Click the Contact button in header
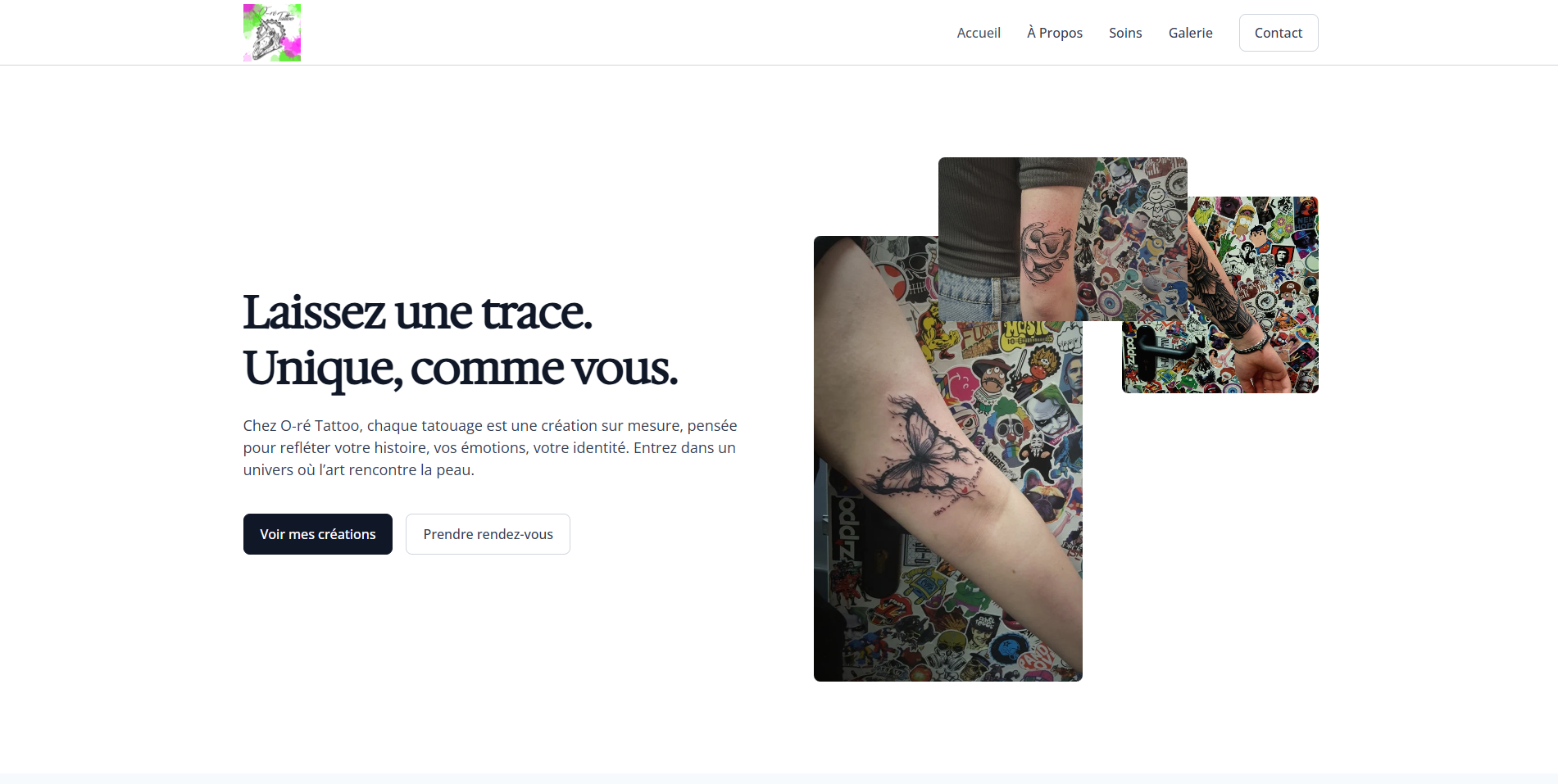Image resolution: width=1558 pixels, height=784 pixels. click(x=1279, y=33)
